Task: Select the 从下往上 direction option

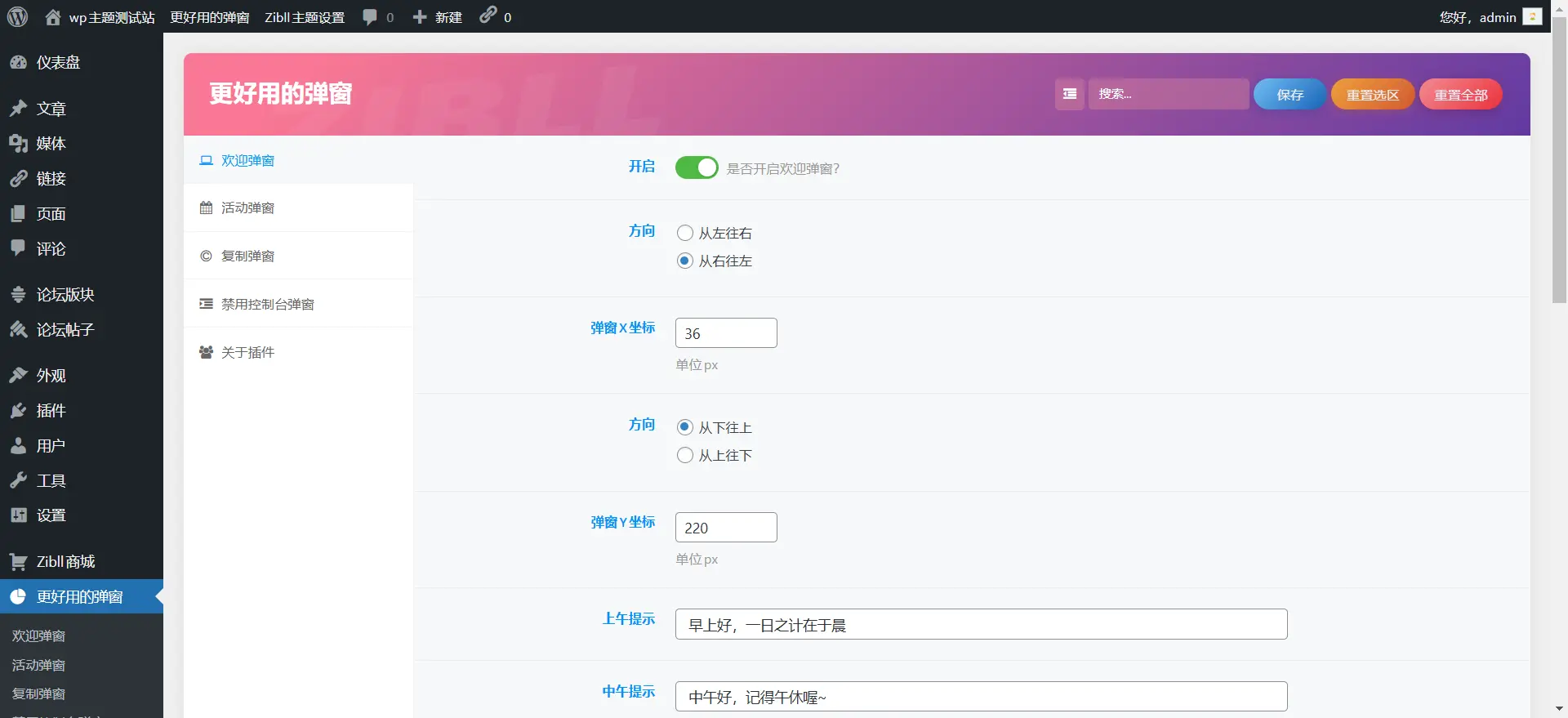Action: pos(685,427)
